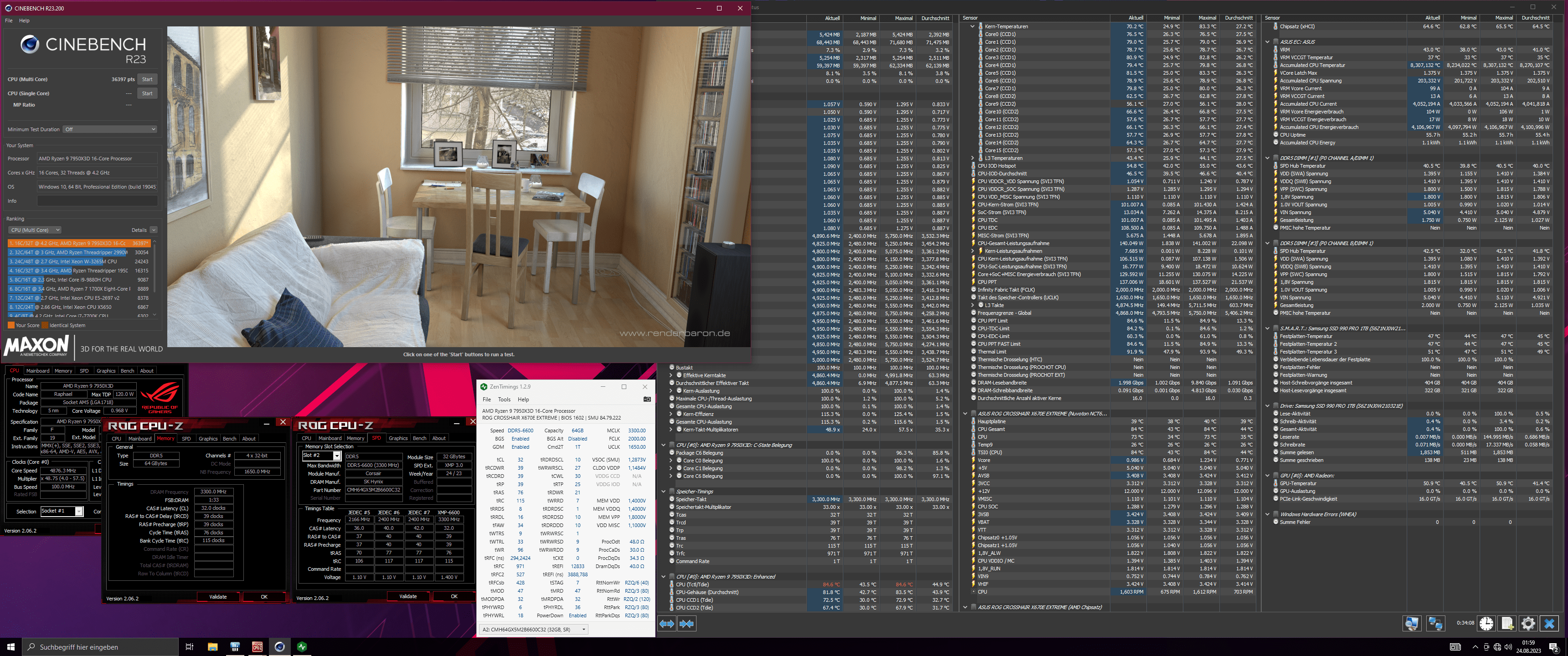Click Cinebench R23 logo sphere

pos(30,45)
